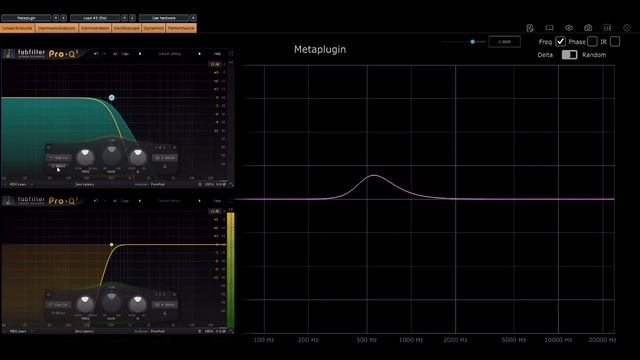The height and width of the screenshot is (360, 640).
Task: Select the yellow band node in lower Pro-Q
Action: 111,244
